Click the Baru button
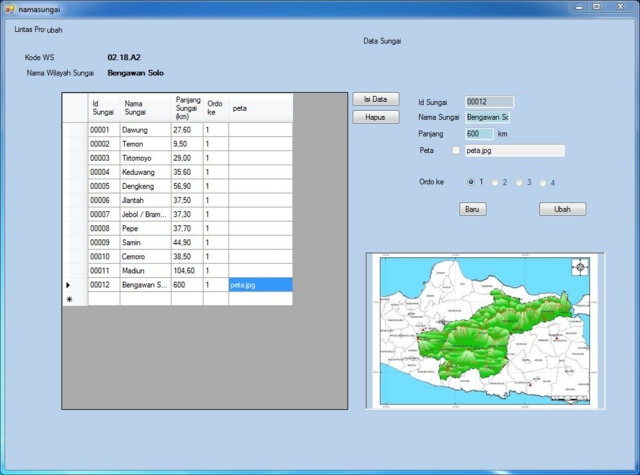The width and height of the screenshot is (640, 475). pos(474,209)
